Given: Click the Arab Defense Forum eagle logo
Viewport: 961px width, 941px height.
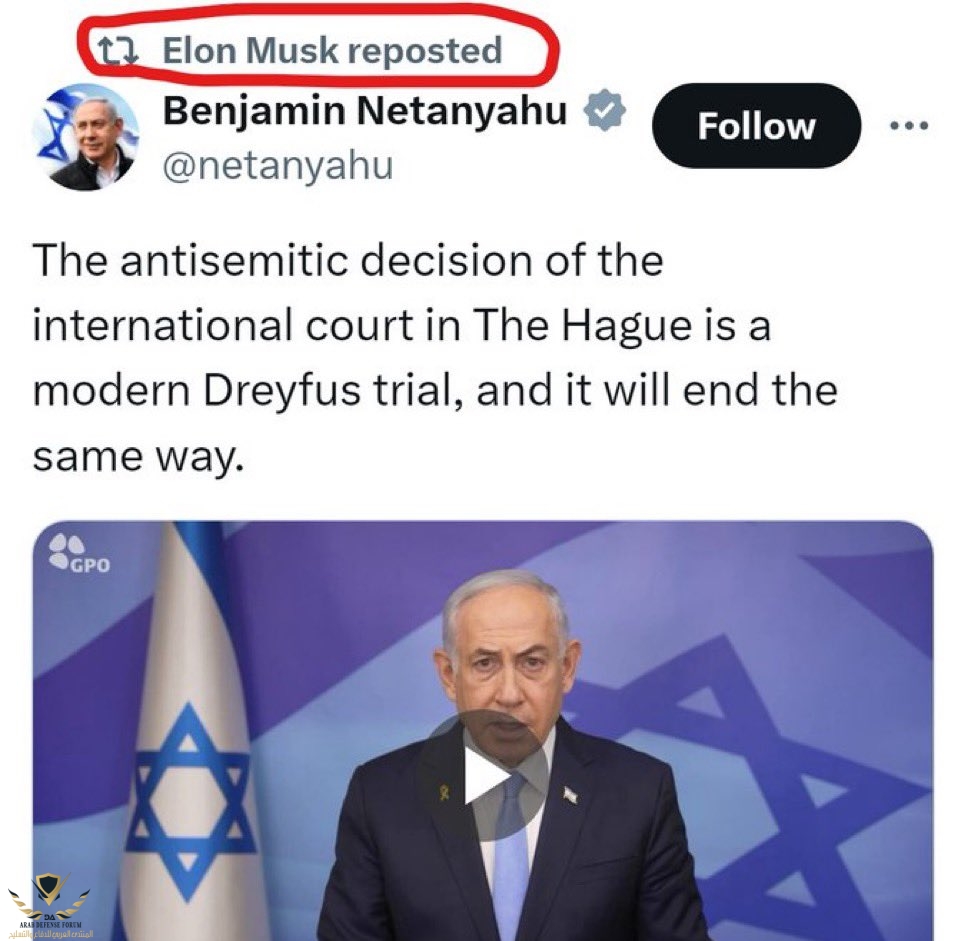Looking at the screenshot, I should click(x=49, y=896).
